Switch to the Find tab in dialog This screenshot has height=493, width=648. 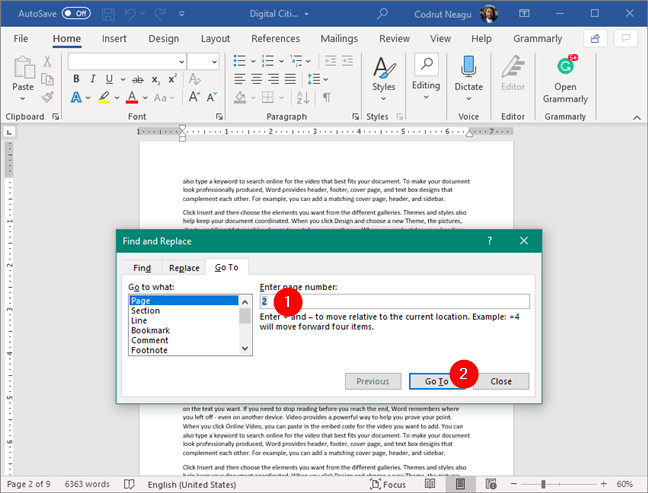pyautogui.click(x=142, y=268)
